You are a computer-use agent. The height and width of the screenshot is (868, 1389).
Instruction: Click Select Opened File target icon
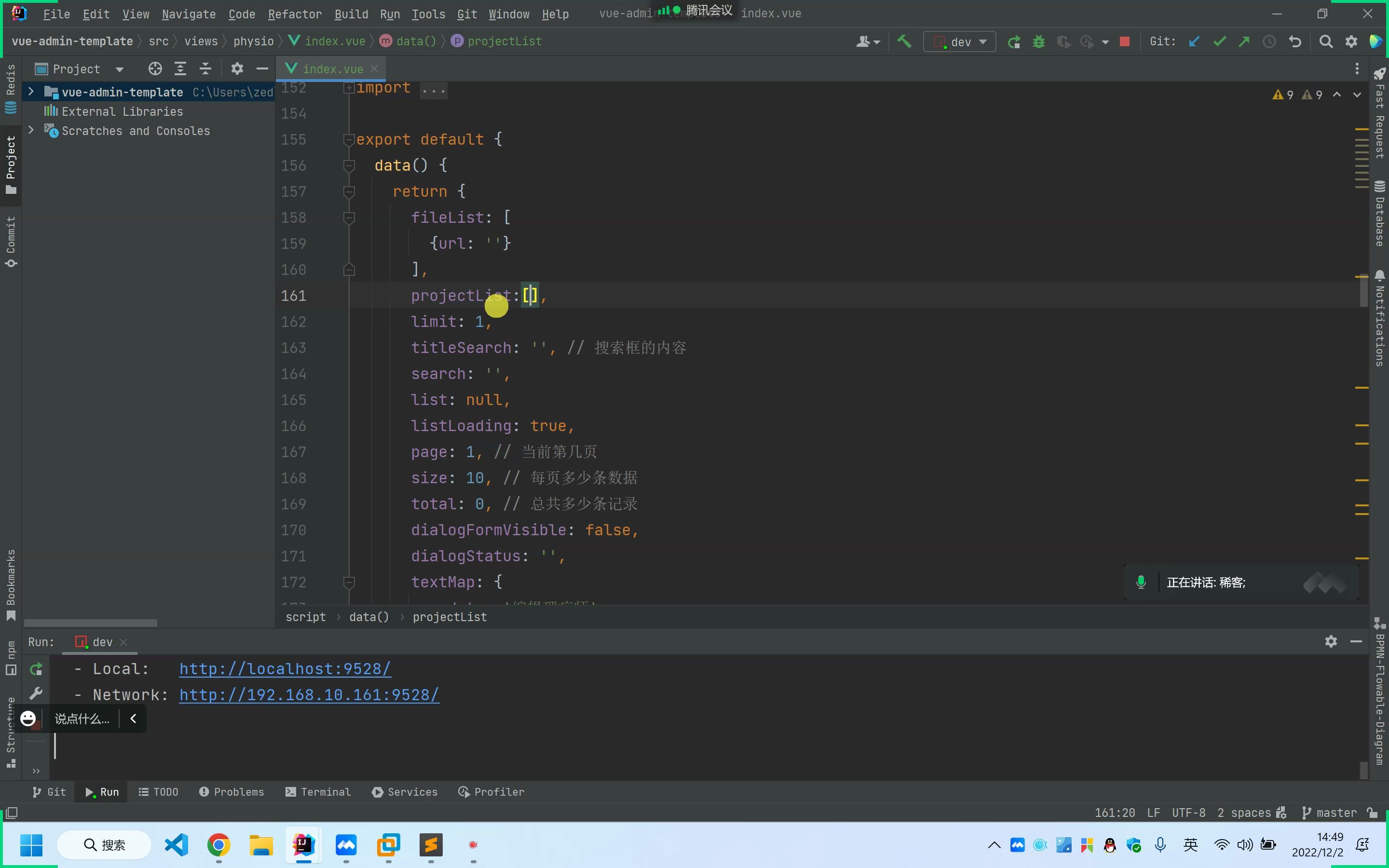coord(155,69)
